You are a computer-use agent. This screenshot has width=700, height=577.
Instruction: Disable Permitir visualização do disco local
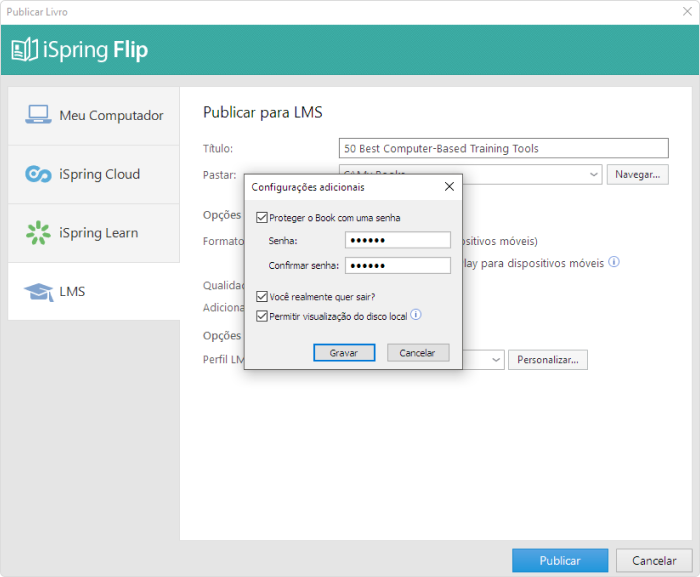tap(262, 316)
